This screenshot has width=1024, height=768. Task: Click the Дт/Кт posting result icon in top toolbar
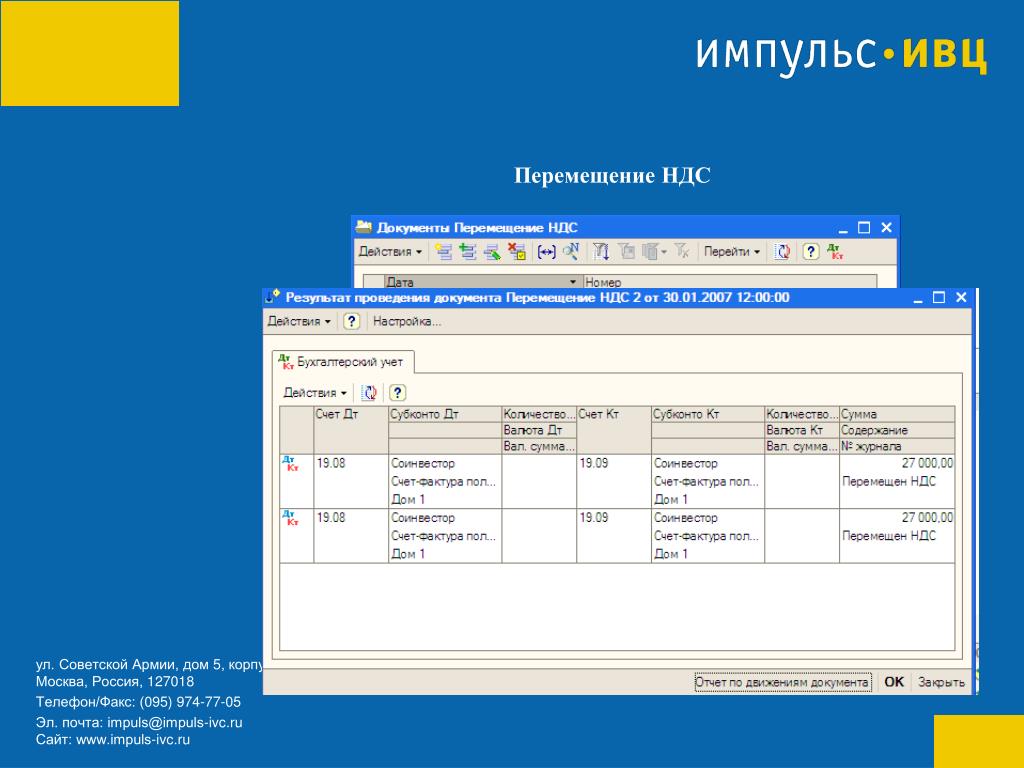(x=835, y=251)
